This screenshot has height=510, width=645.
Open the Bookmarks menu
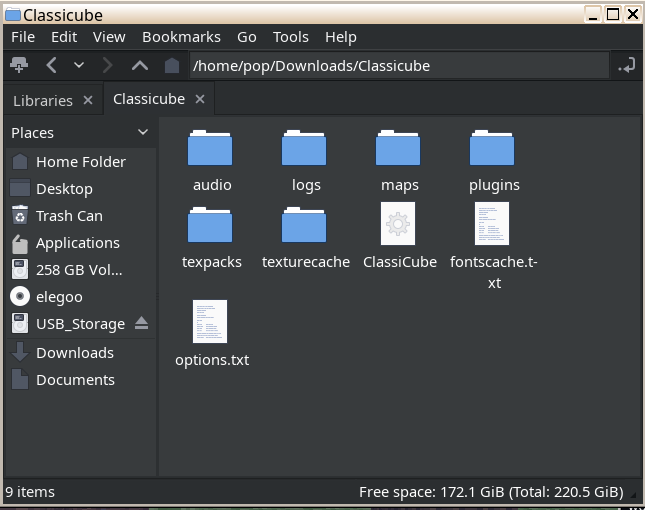(x=181, y=37)
